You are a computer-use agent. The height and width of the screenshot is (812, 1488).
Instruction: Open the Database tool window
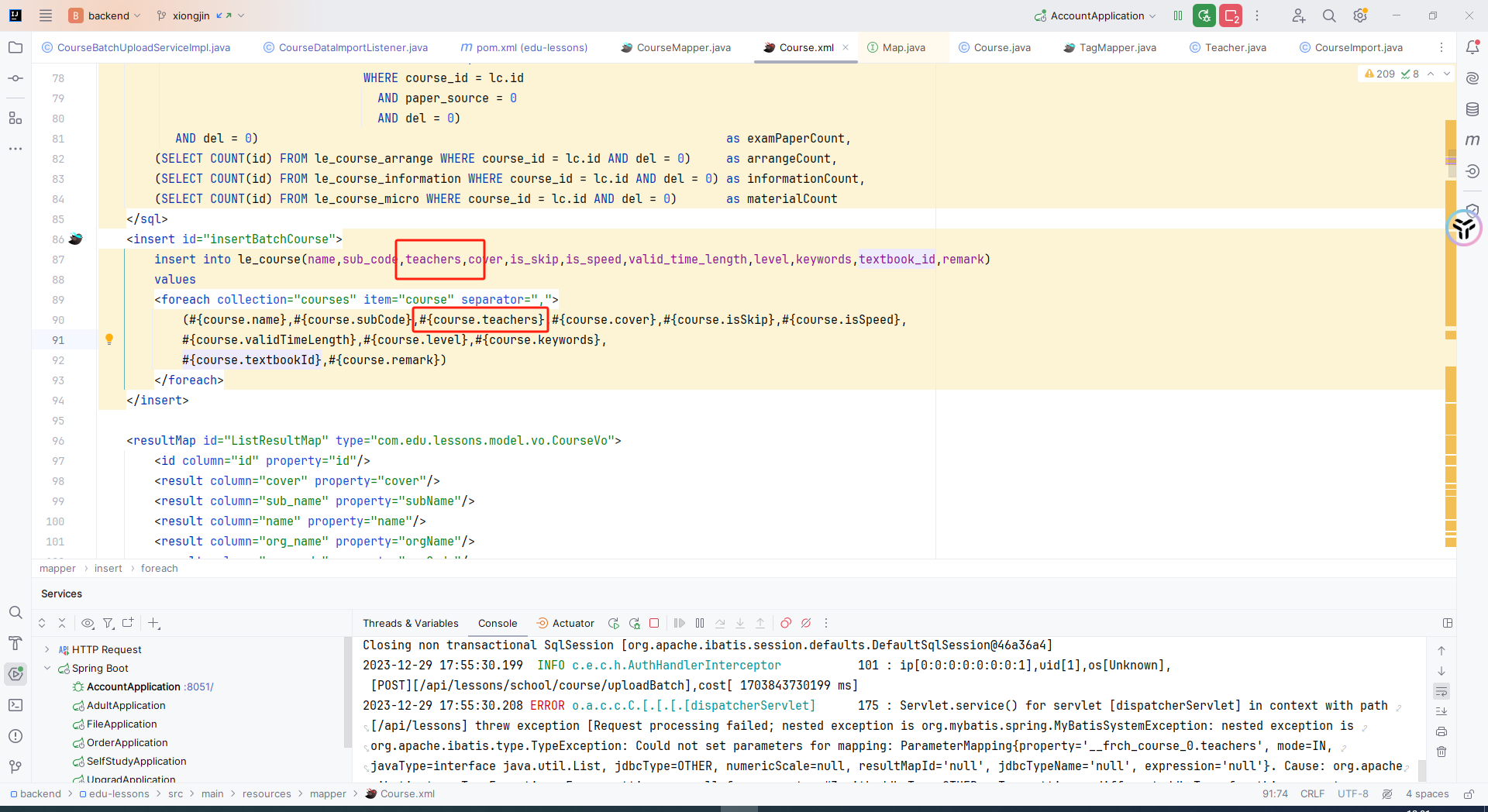coord(1472,109)
